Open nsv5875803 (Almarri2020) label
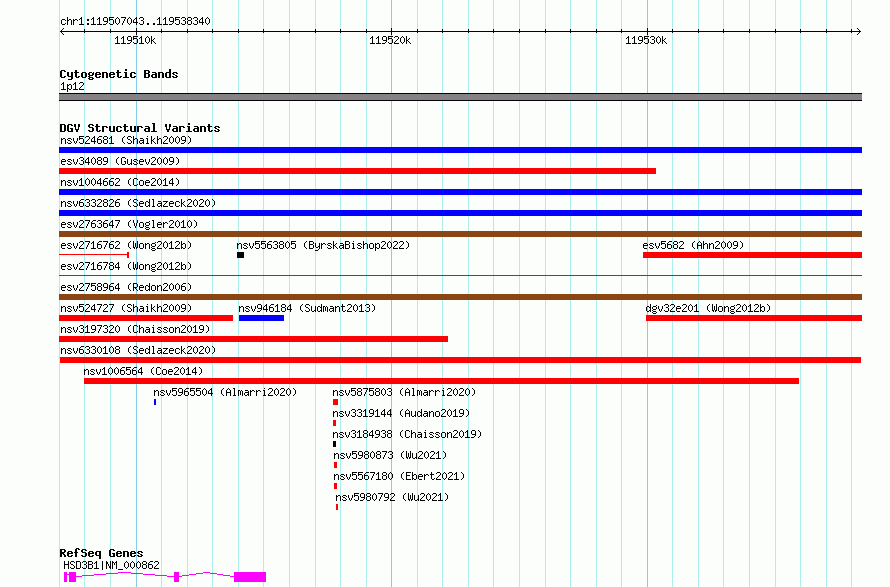The height and width of the screenshot is (587, 890). (404, 392)
